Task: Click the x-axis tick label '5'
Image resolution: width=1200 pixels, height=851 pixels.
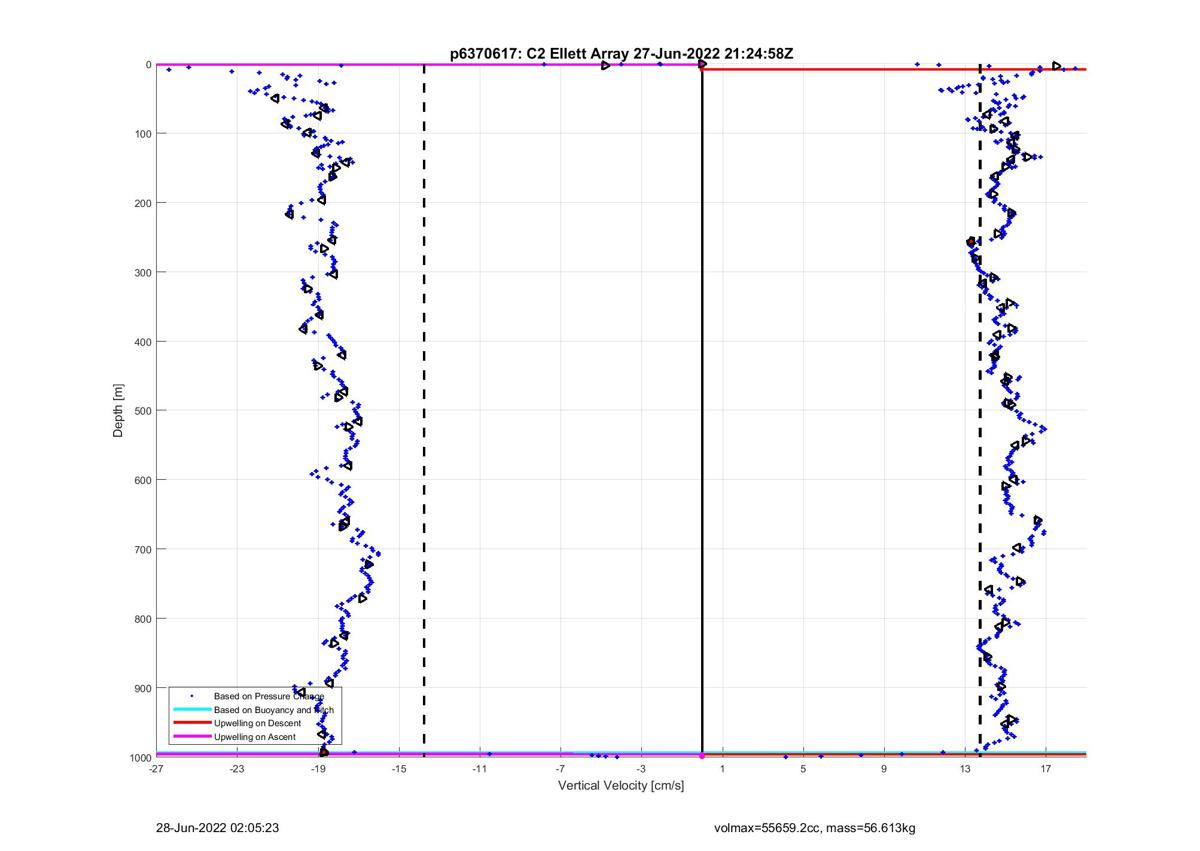Action: click(803, 770)
